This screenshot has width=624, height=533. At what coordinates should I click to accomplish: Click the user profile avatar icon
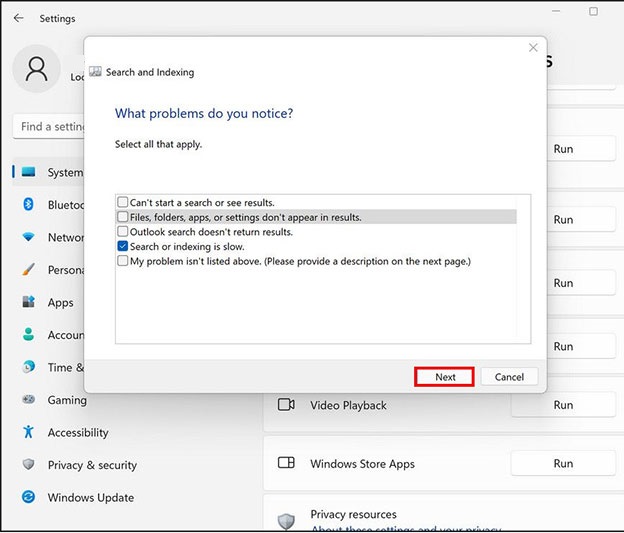click(x=37, y=69)
